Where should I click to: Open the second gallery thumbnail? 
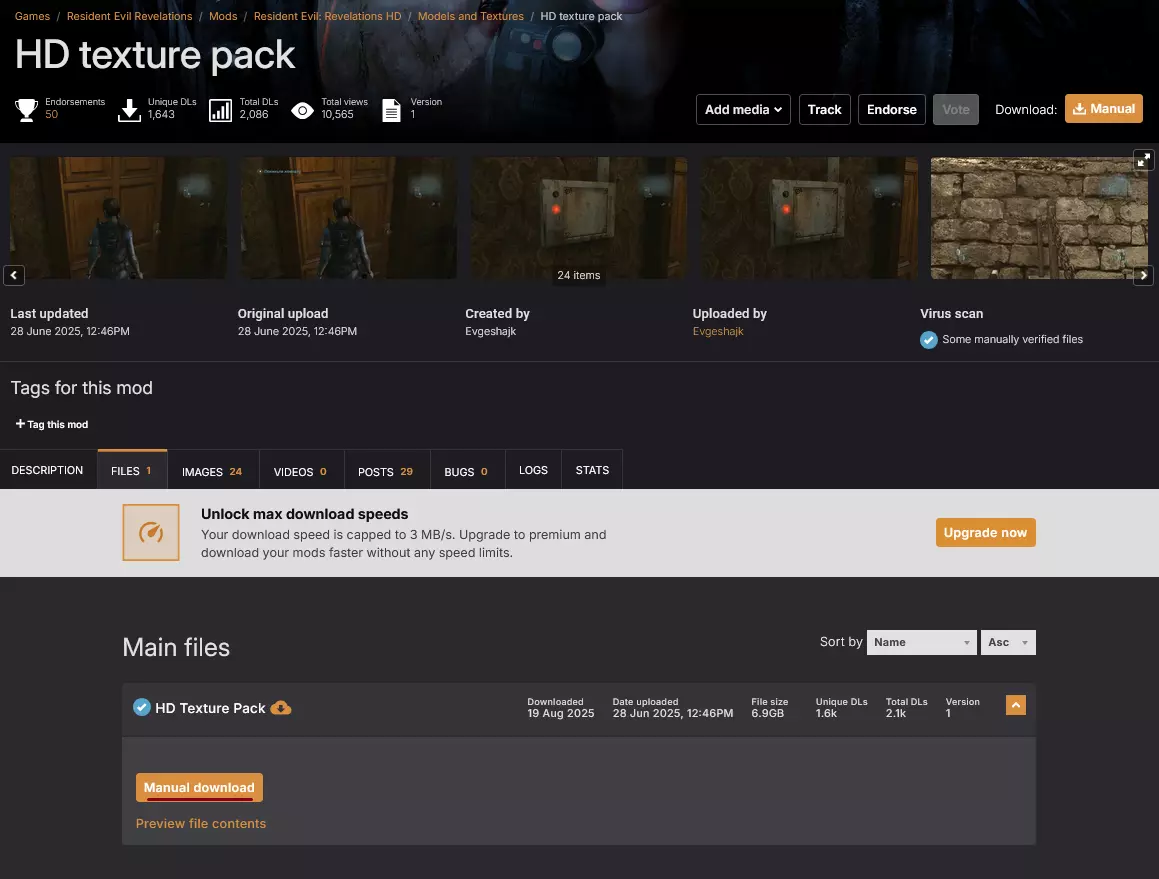pyautogui.click(x=348, y=218)
